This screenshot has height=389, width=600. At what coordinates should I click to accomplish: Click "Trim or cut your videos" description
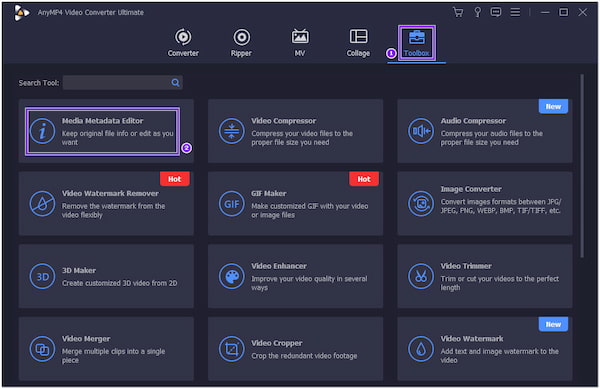click(x=499, y=283)
